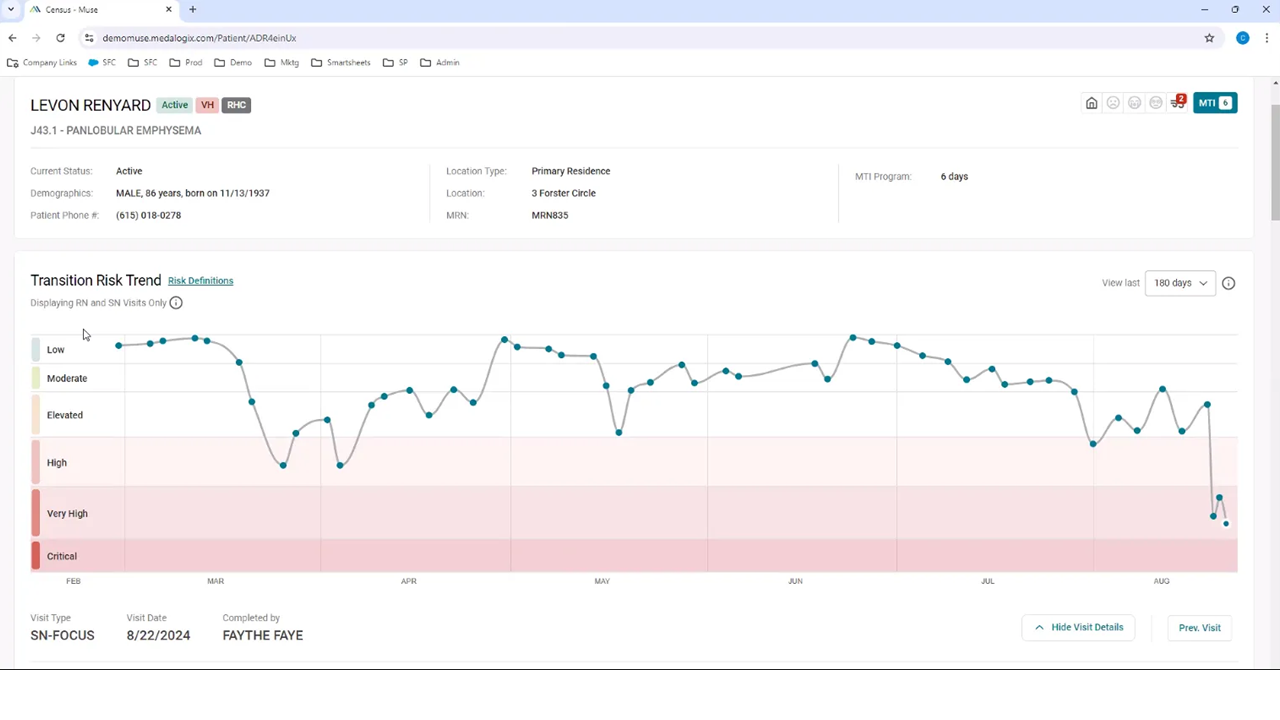Click the address bar URL
Image resolution: width=1280 pixels, height=720 pixels.
pyautogui.click(x=199, y=38)
